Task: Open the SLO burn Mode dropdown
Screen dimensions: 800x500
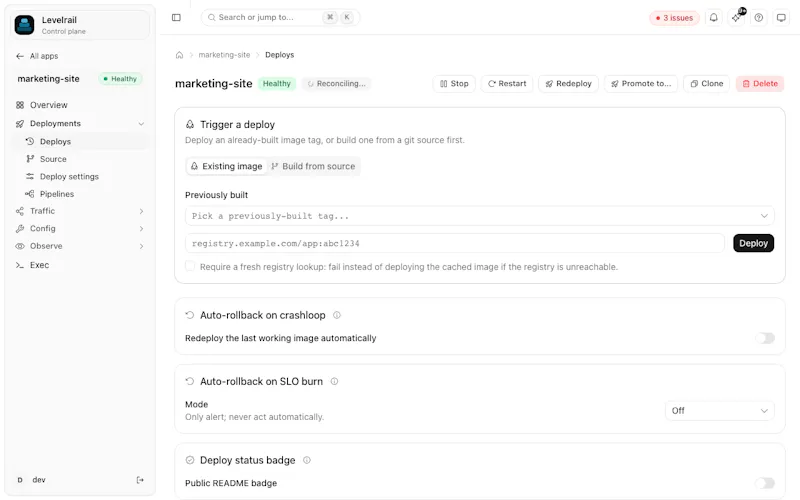Action: (719, 411)
